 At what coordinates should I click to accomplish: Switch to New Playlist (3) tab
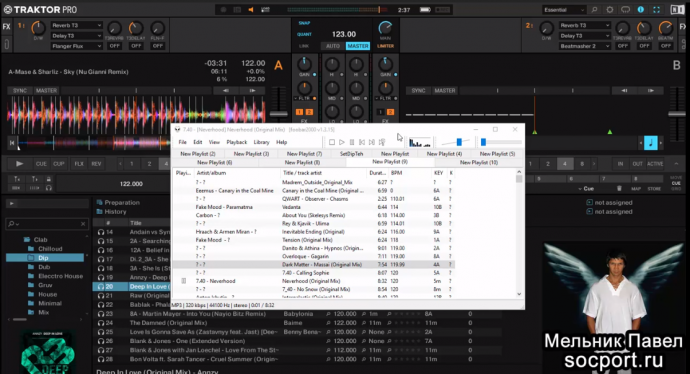pyautogui.click(x=251, y=154)
